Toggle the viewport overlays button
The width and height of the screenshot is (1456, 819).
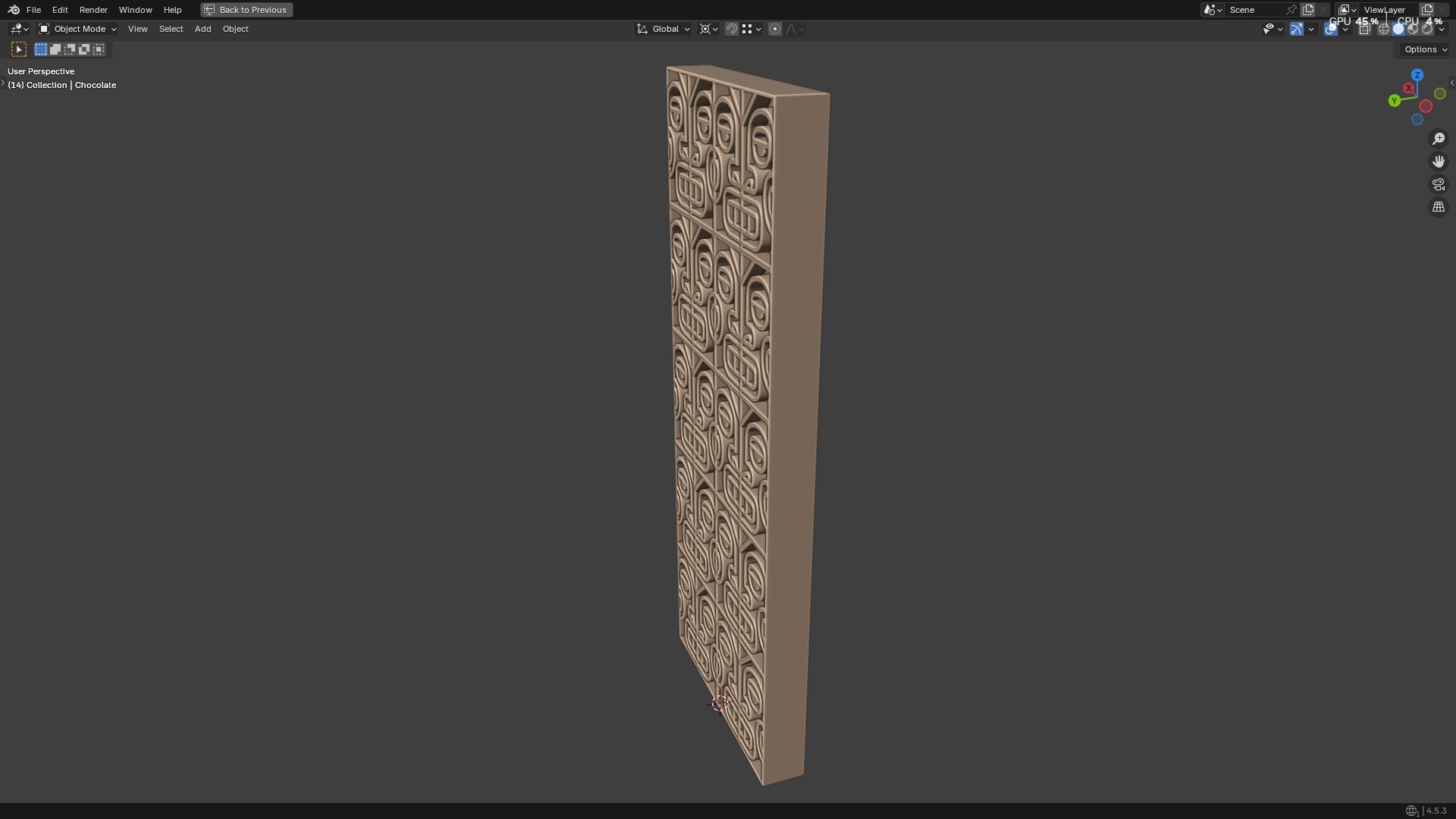click(1331, 29)
